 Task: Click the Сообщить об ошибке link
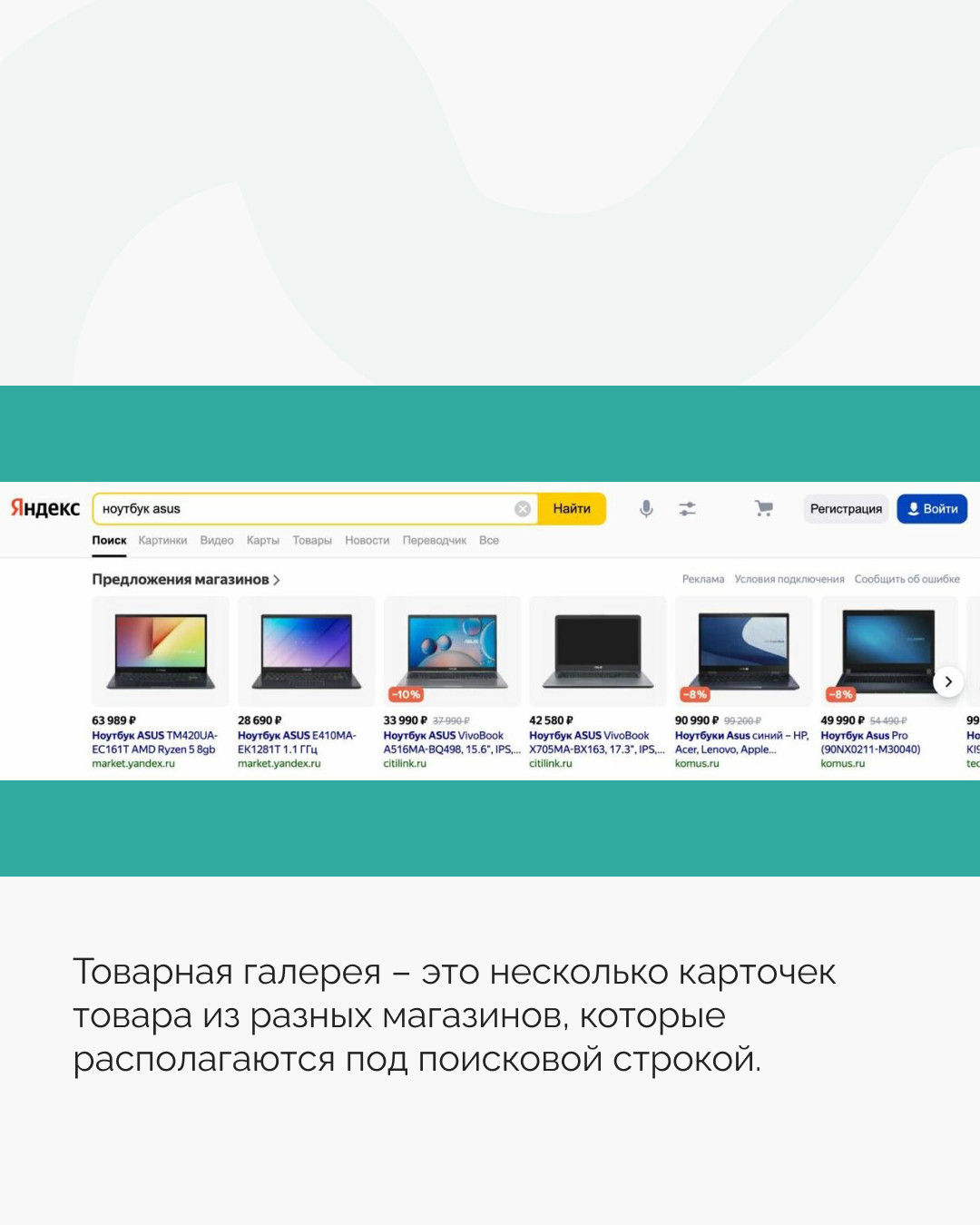pyautogui.click(x=906, y=579)
